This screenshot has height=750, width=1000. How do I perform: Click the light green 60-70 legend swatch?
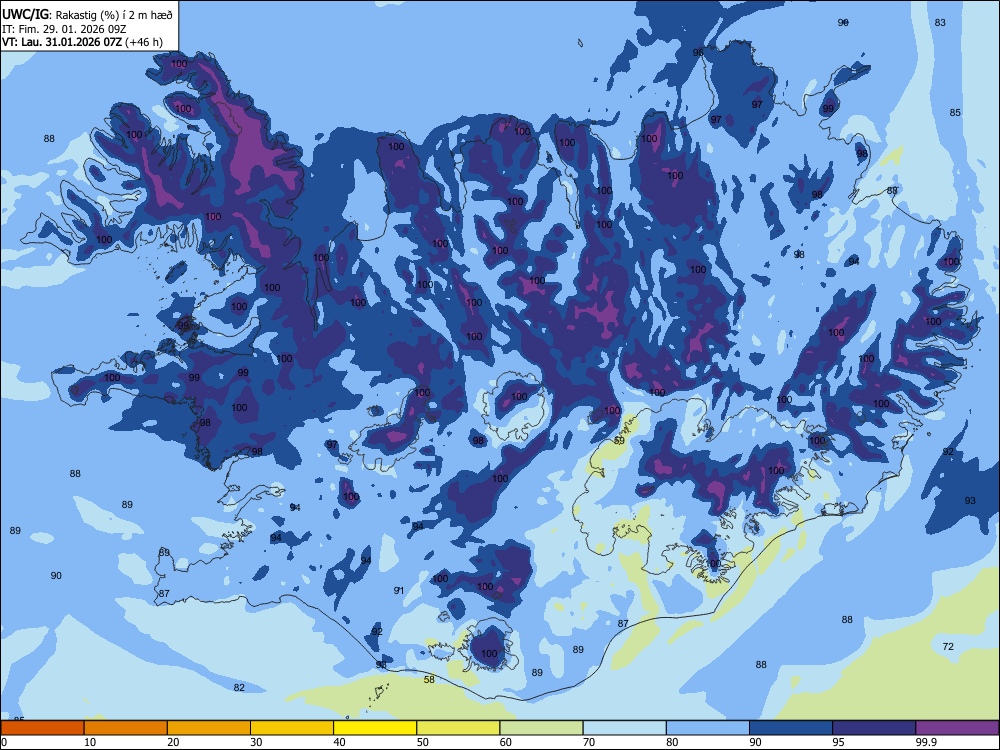point(541,728)
